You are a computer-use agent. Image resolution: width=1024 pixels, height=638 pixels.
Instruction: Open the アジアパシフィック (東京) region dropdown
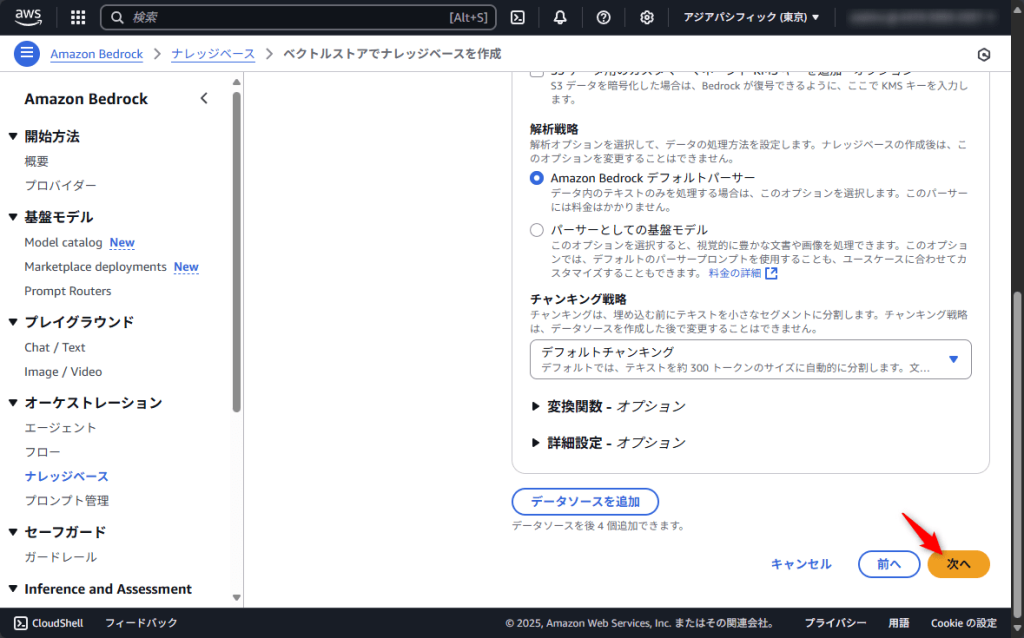[750, 18]
